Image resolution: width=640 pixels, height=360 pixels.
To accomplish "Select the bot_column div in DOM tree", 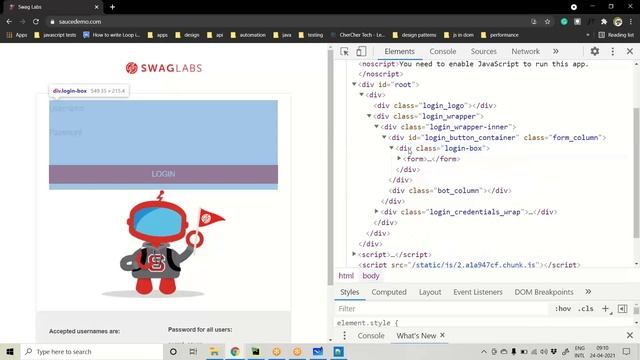I will [x=450, y=191].
